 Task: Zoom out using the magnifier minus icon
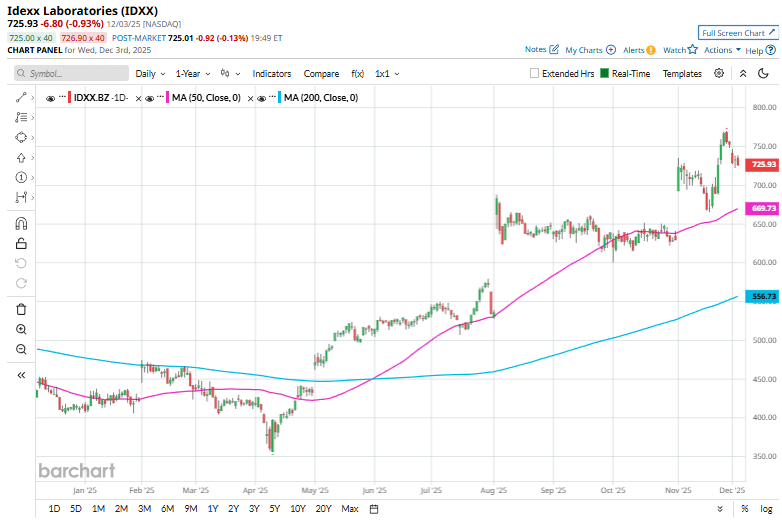click(21, 349)
